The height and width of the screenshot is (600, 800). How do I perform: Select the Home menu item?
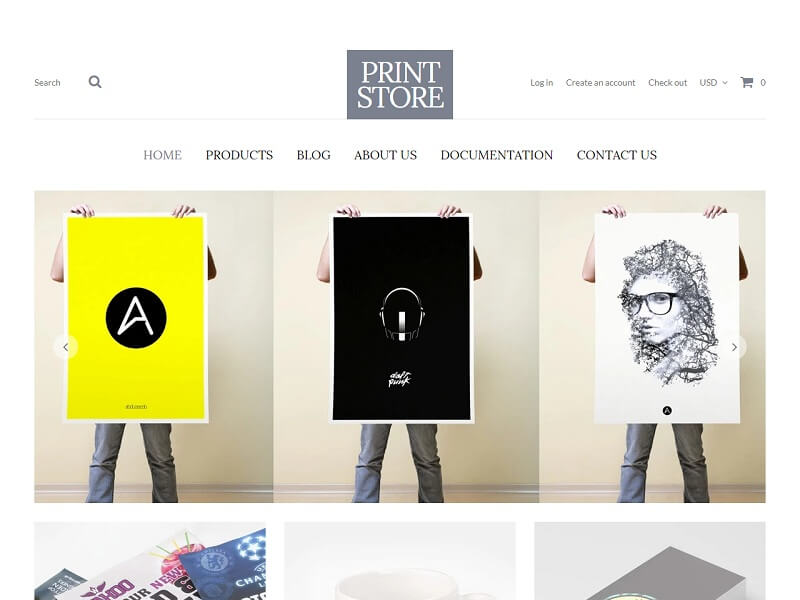point(162,155)
